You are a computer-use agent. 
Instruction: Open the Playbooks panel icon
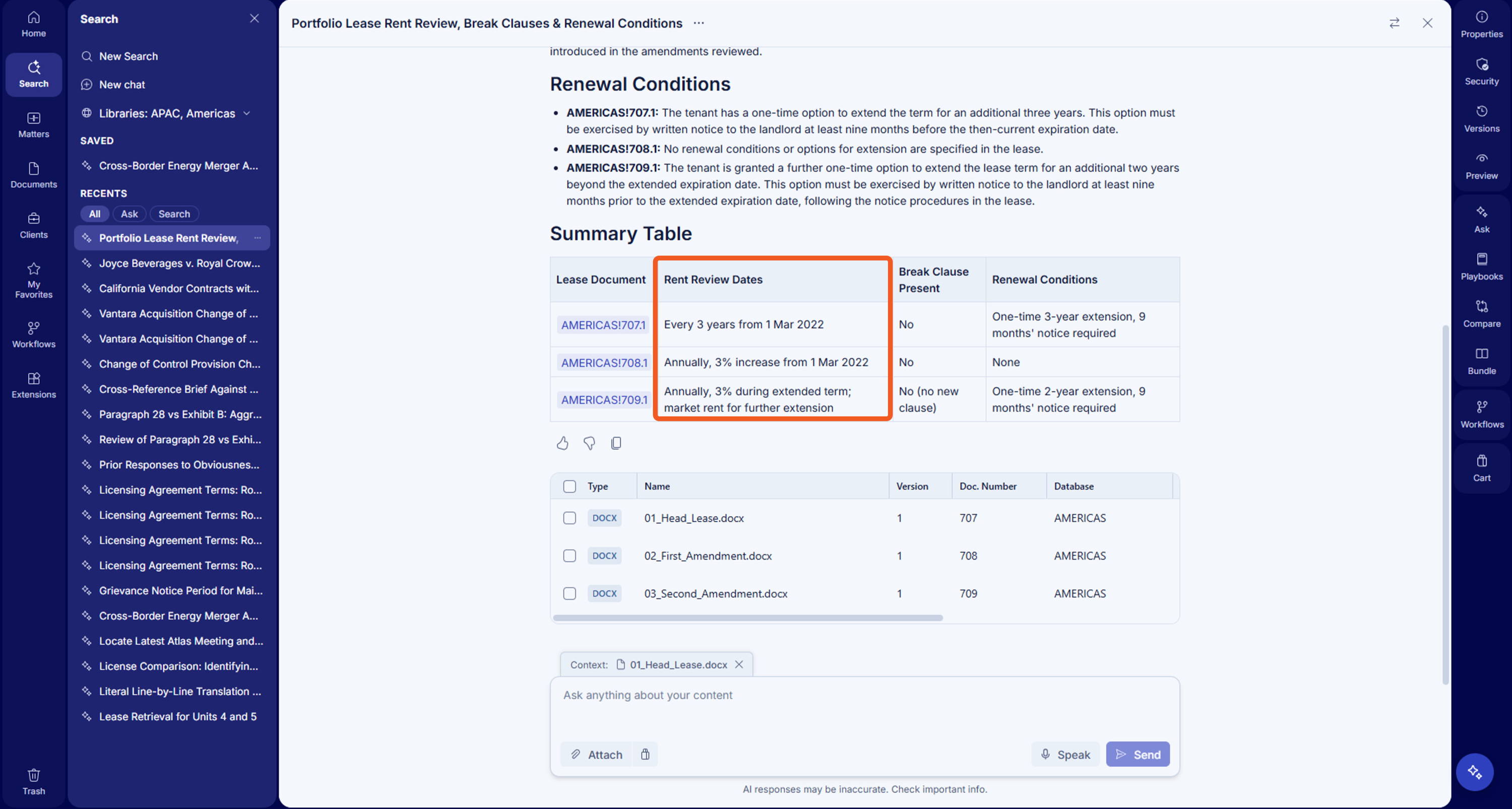[1481, 266]
